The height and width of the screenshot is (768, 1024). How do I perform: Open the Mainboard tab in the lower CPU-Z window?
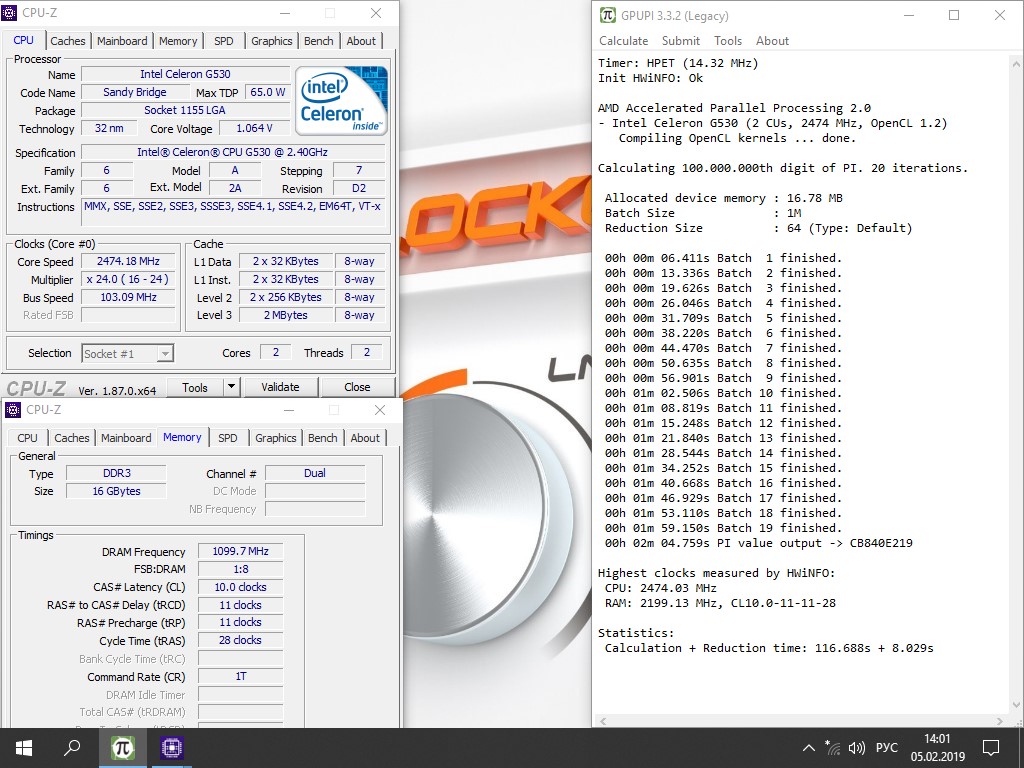[x=126, y=438]
